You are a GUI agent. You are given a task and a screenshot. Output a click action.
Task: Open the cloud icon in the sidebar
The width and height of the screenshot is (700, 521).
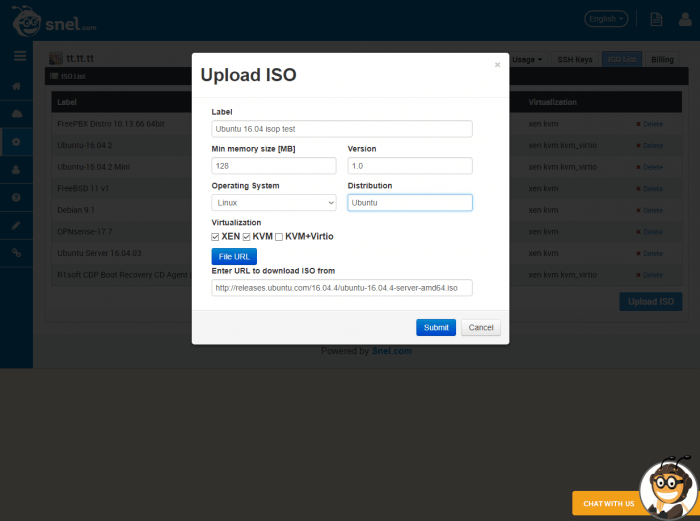(x=17, y=114)
